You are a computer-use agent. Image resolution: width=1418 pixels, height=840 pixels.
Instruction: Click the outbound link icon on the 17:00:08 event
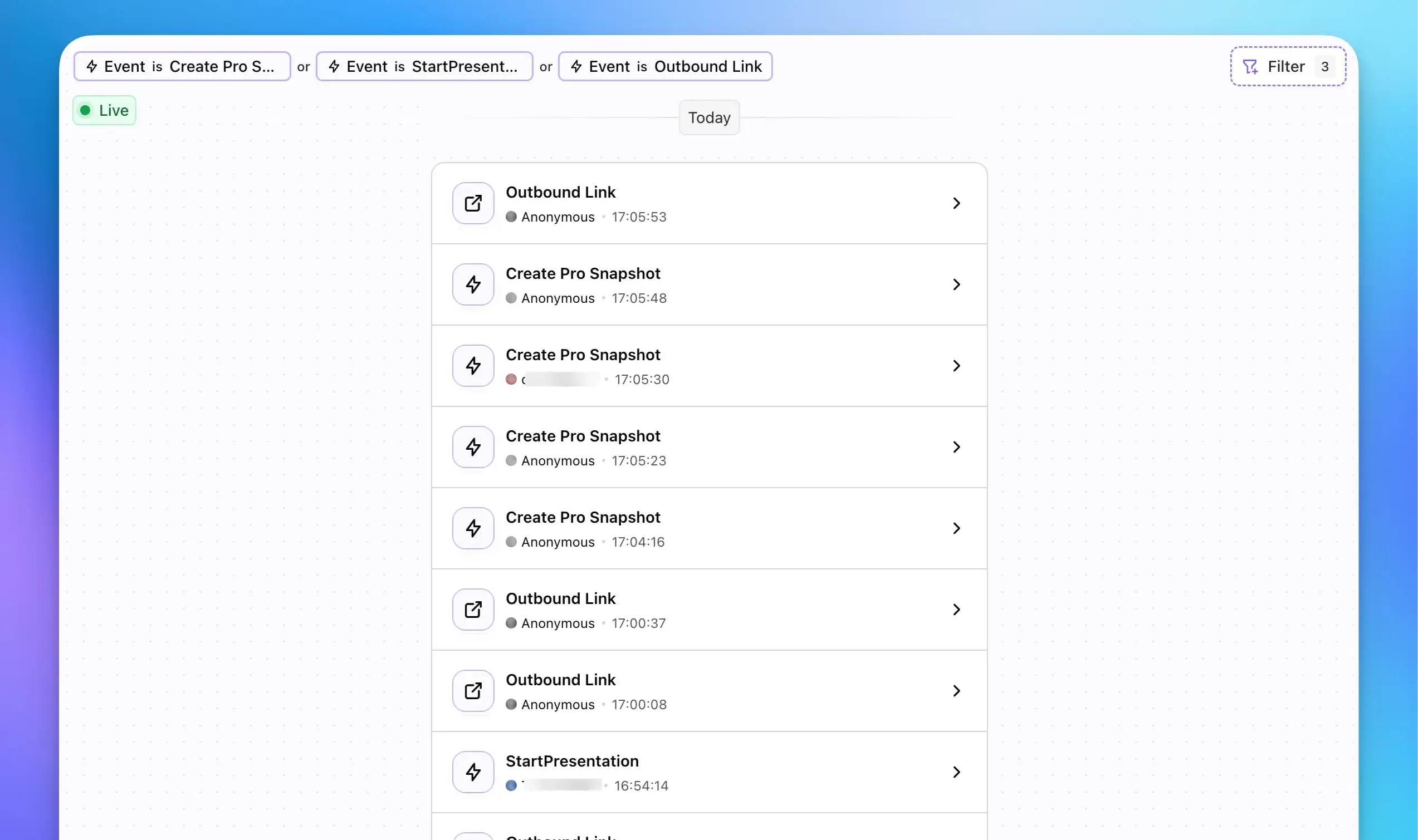[472, 691]
